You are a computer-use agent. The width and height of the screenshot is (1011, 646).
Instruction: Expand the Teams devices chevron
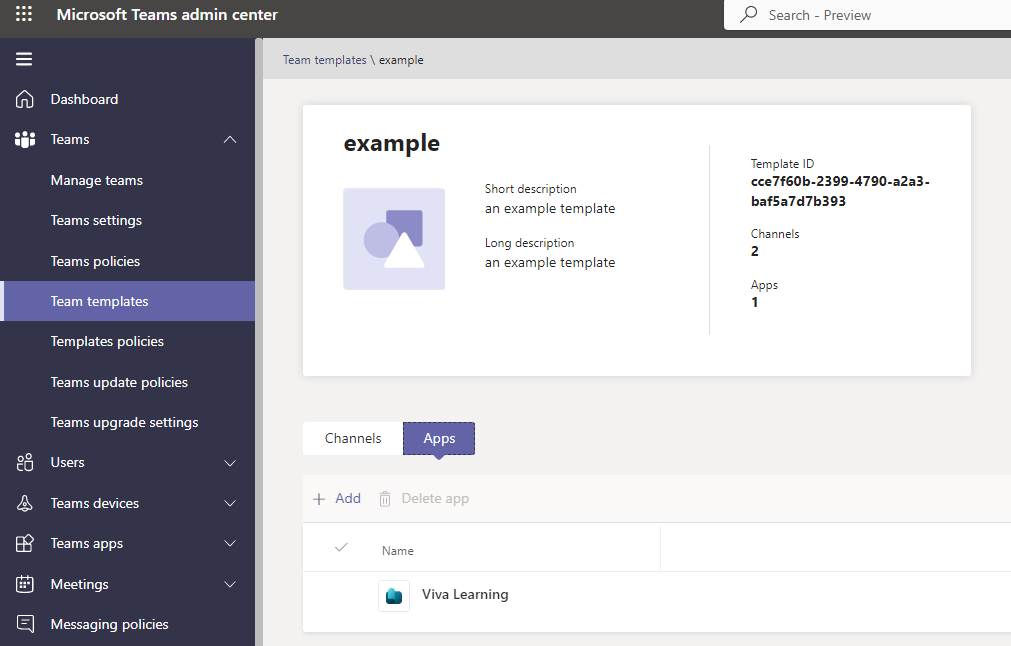pyautogui.click(x=230, y=503)
